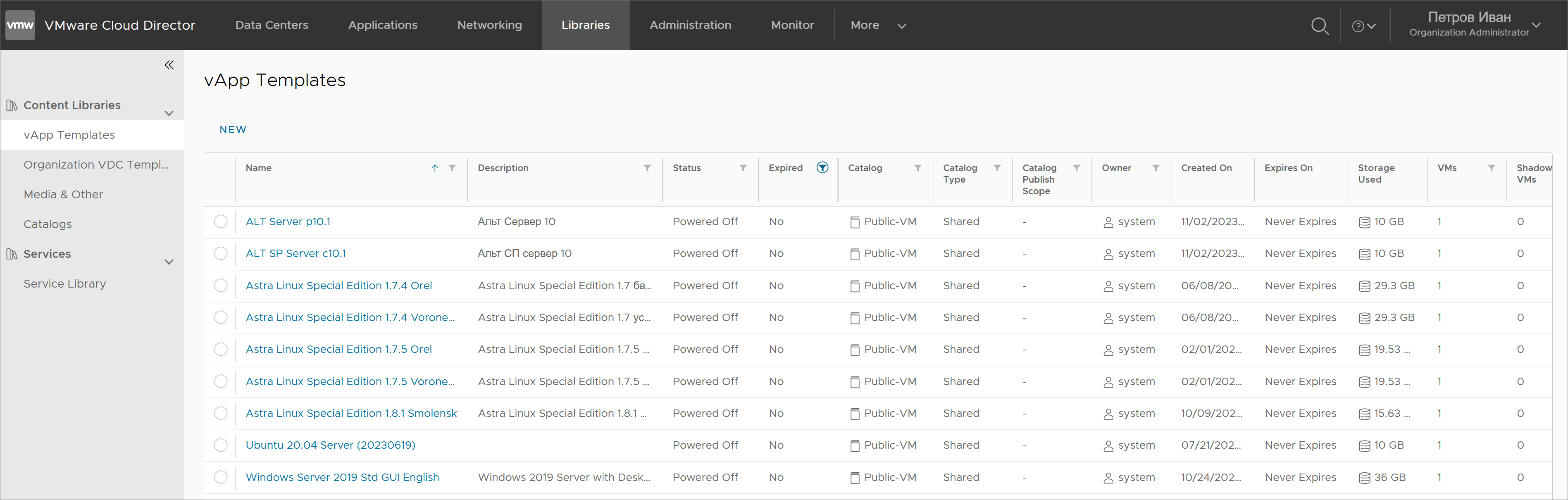This screenshot has width=1568, height=500.
Task: Open Ubuntu 20.04 Server (20230619) link
Action: click(331, 445)
